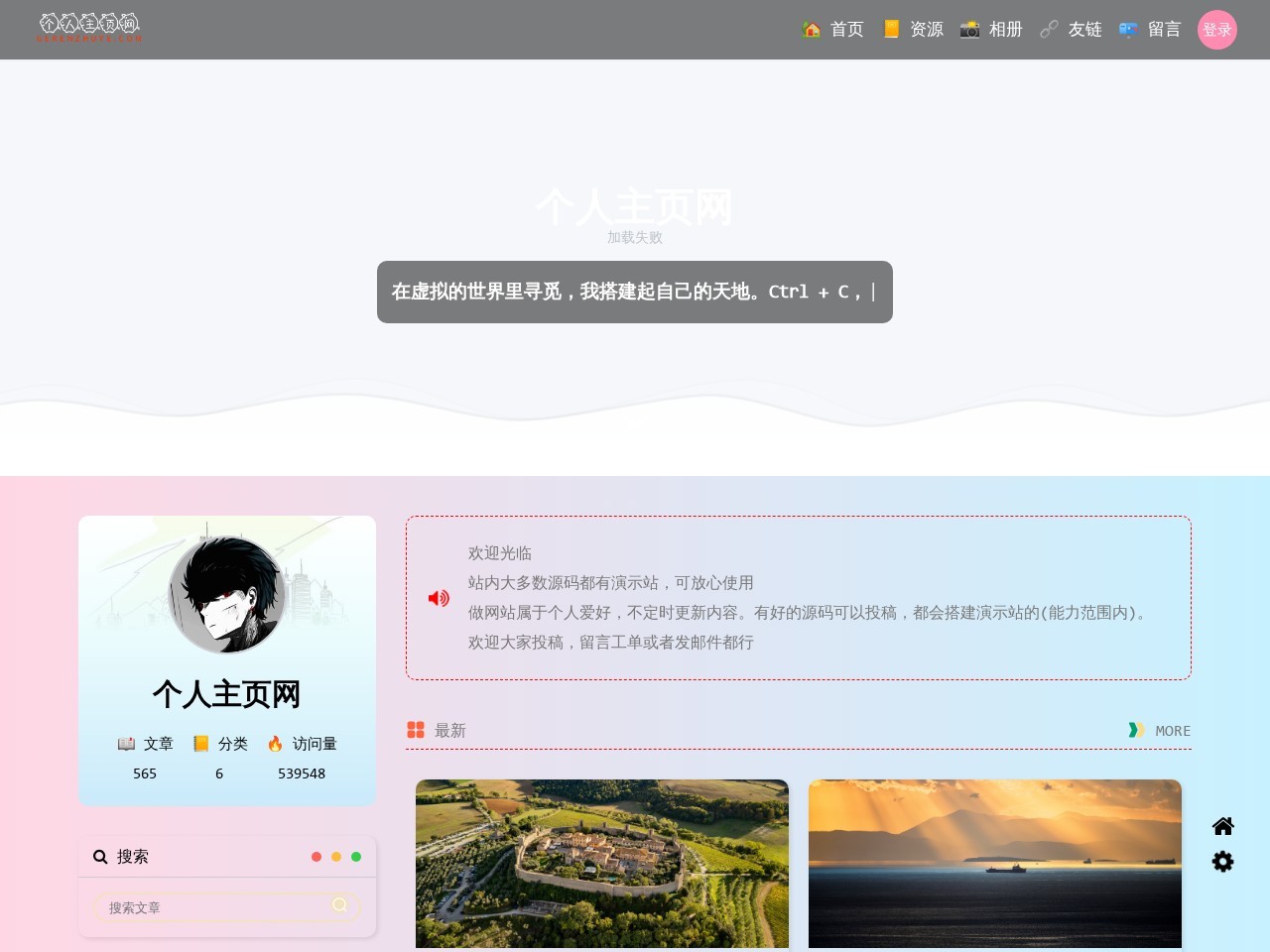
Task: Click the notebook icon next to 分类
Action: tap(200, 744)
